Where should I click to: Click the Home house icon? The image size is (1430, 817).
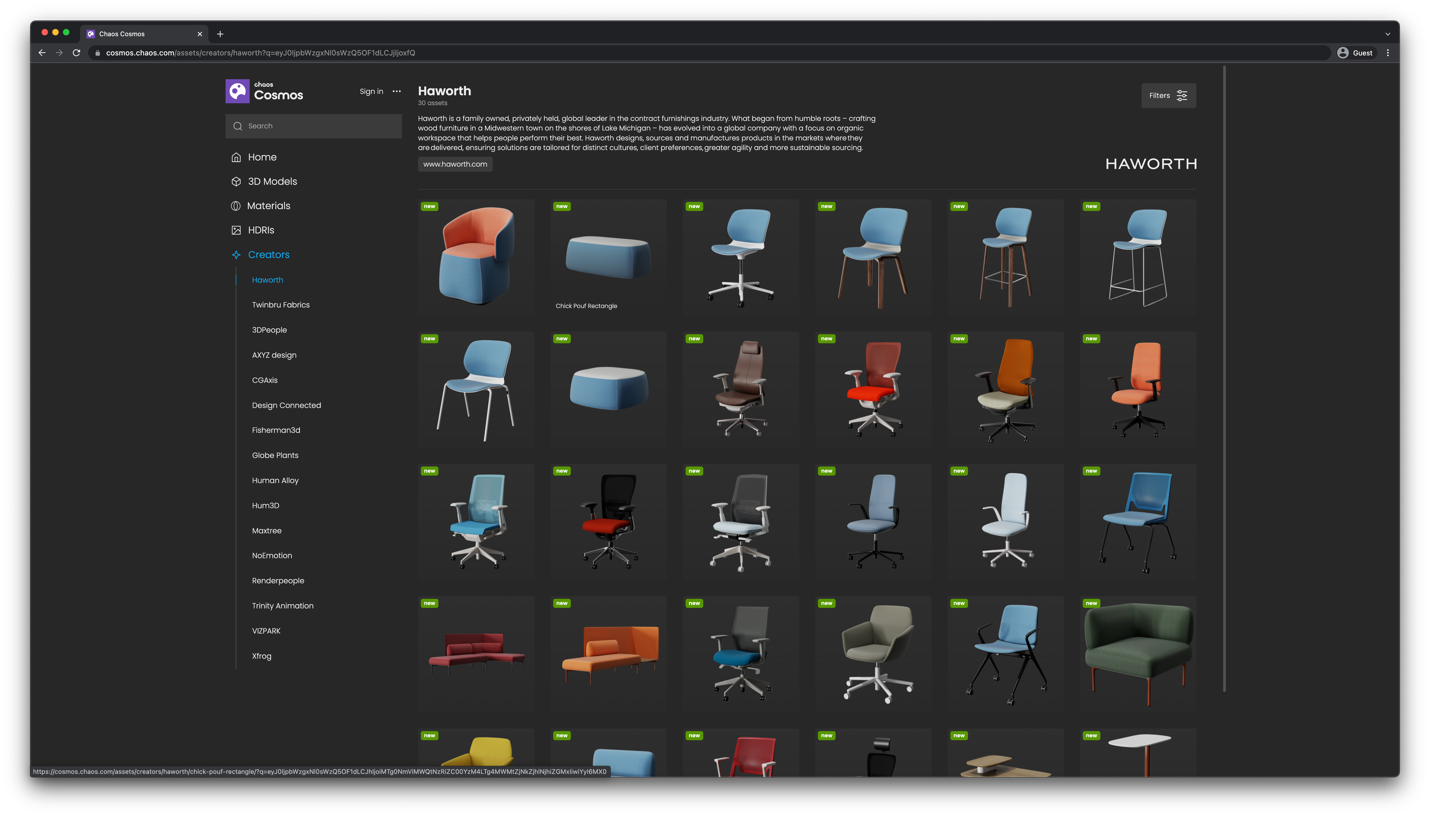tap(236, 157)
